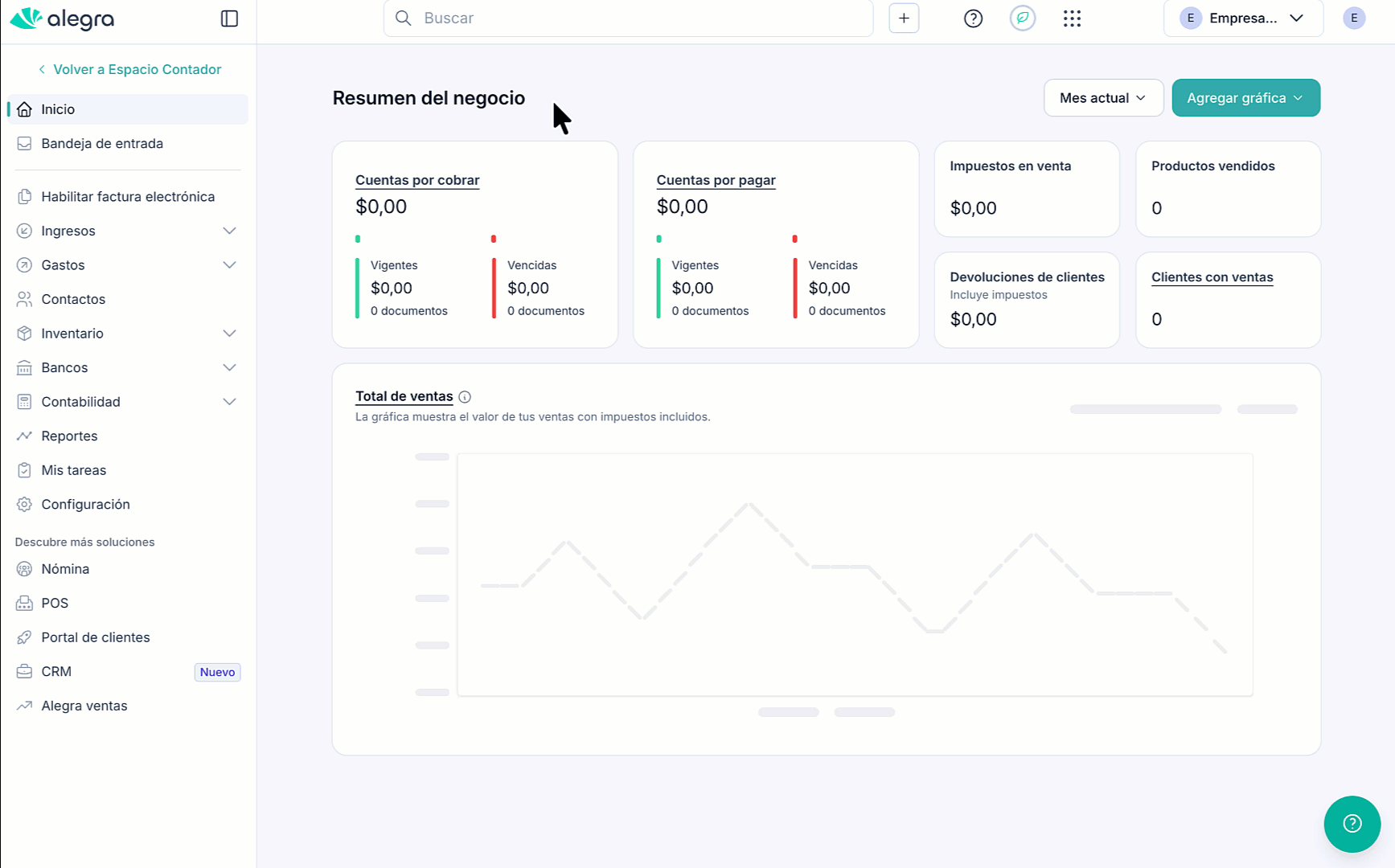Click the search magnifier icon

[x=404, y=18]
